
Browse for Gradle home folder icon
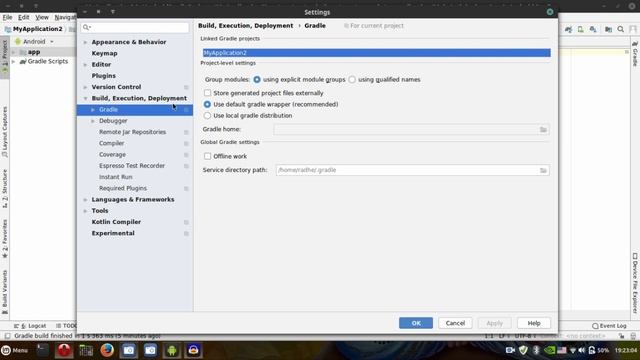coord(543,129)
